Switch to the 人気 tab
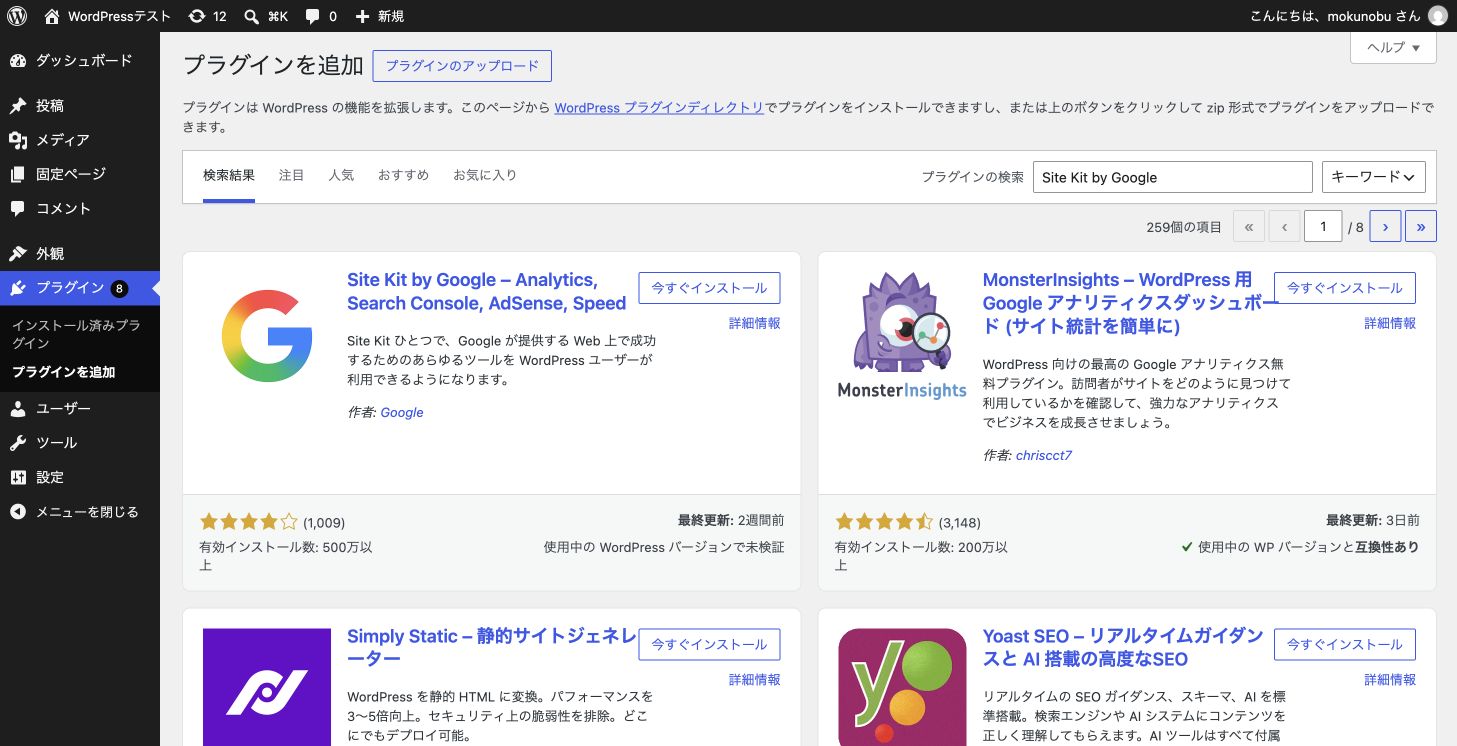The height and width of the screenshot is (746, 1457). pyautogui.click(x=341, y=175)
